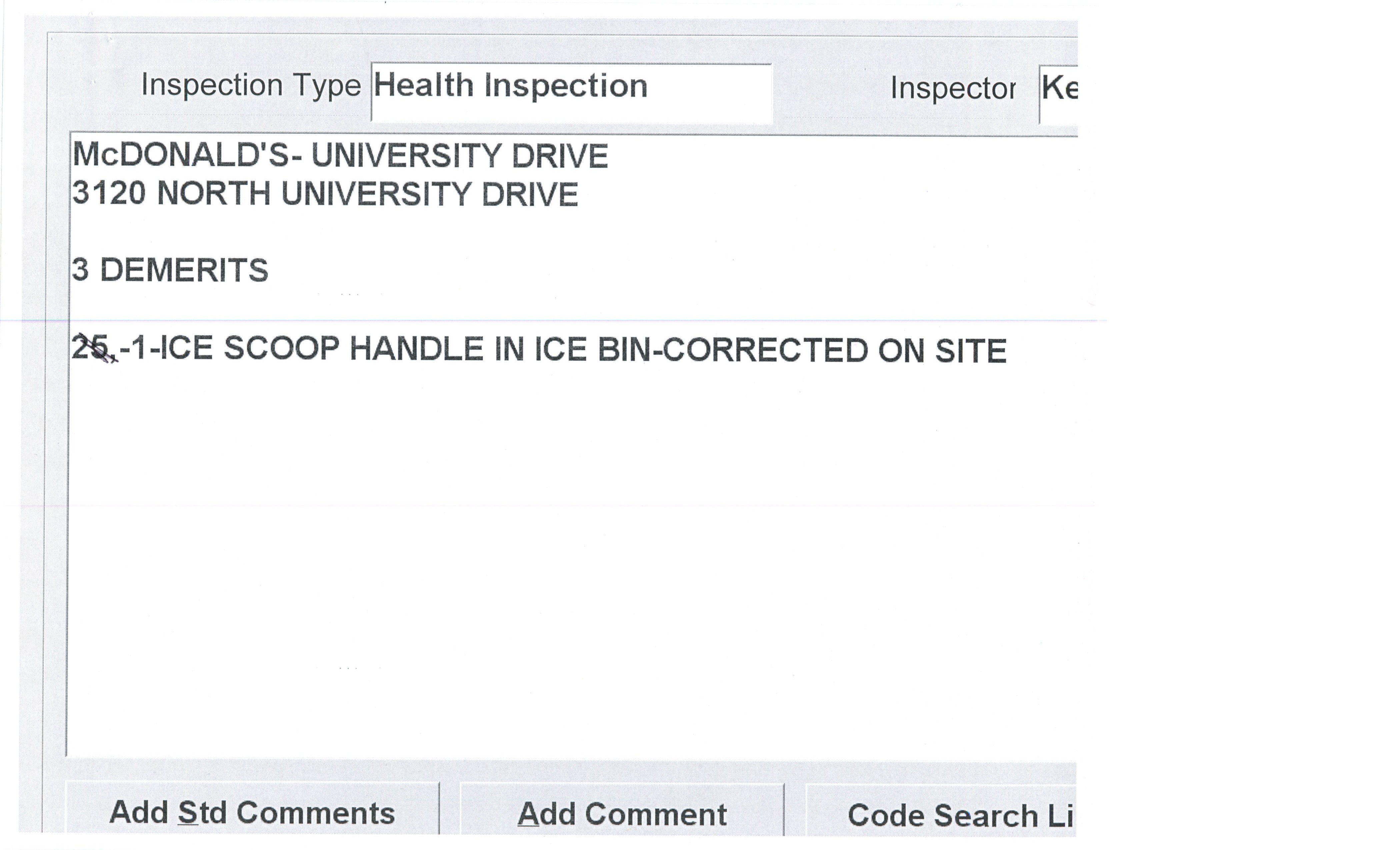Click the ICE SCOOP HANDLE violation line

[x=539, y=349]
